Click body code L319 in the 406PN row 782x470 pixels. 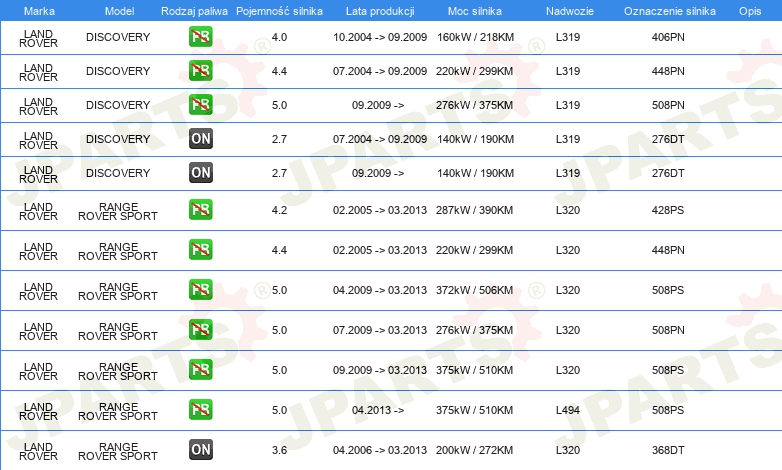(x=568, y=37)
